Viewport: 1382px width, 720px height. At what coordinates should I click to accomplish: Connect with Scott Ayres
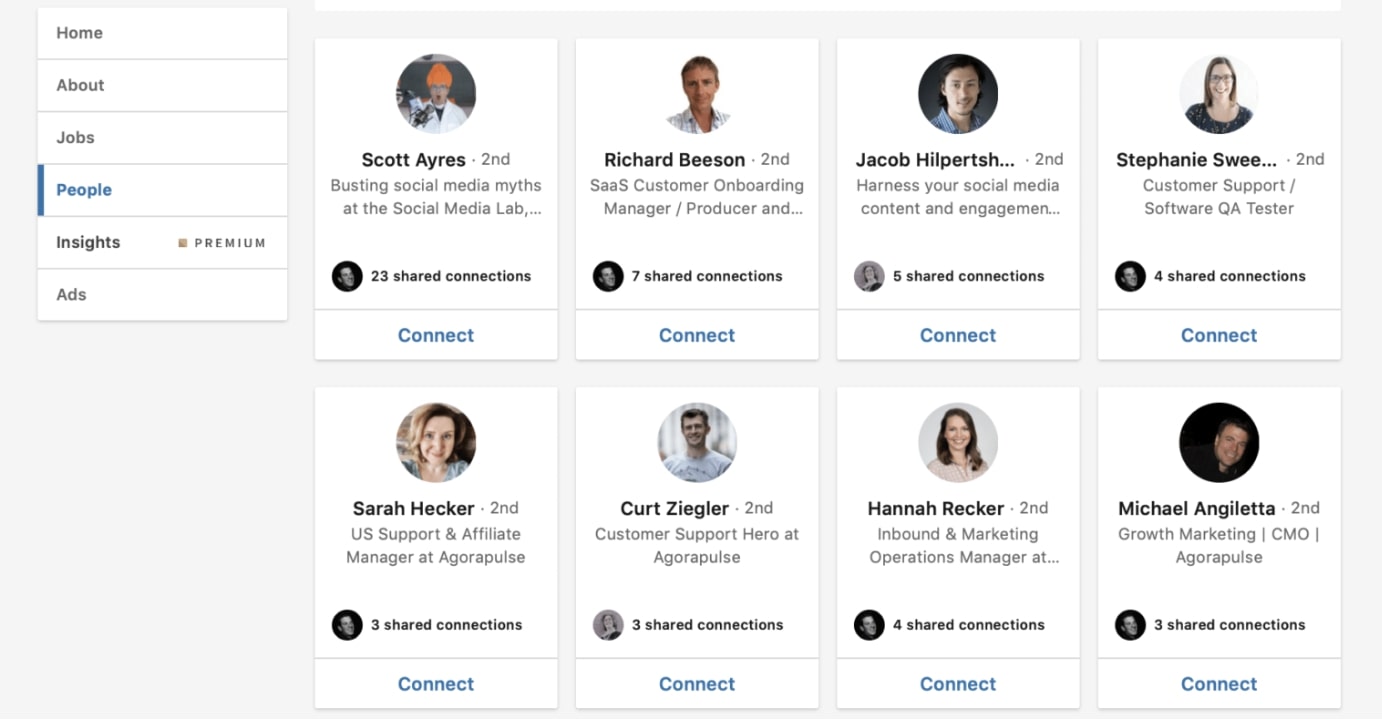coord(436,335)
